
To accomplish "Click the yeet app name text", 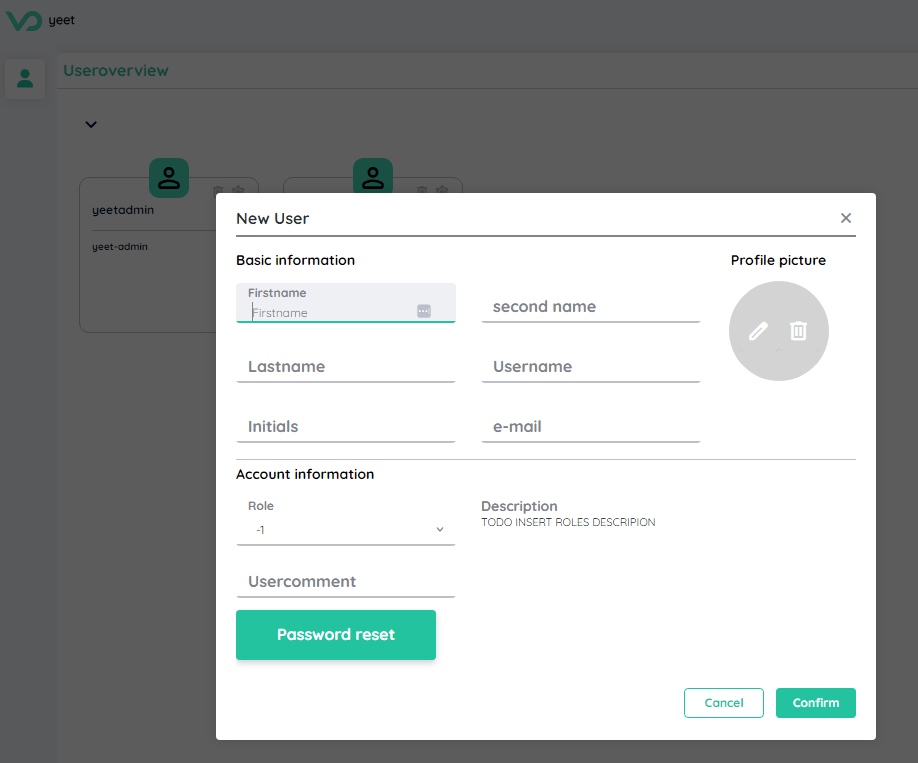I will pos(61,20).
